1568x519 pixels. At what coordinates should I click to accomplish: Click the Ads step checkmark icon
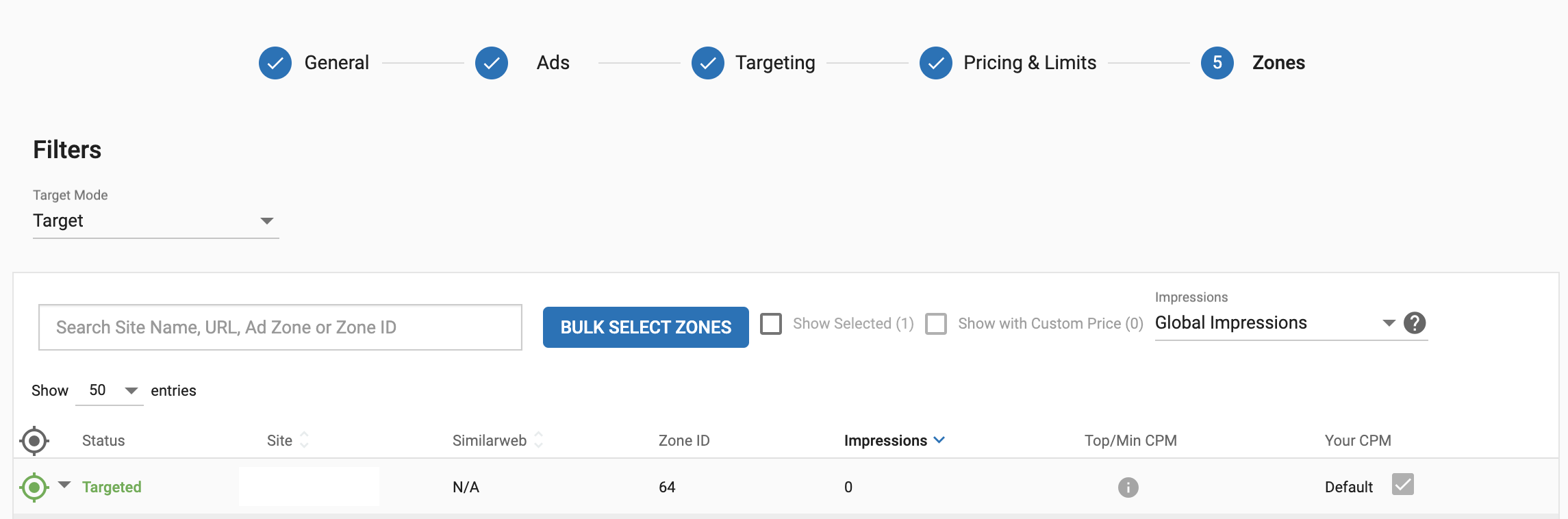click(492, 63)
